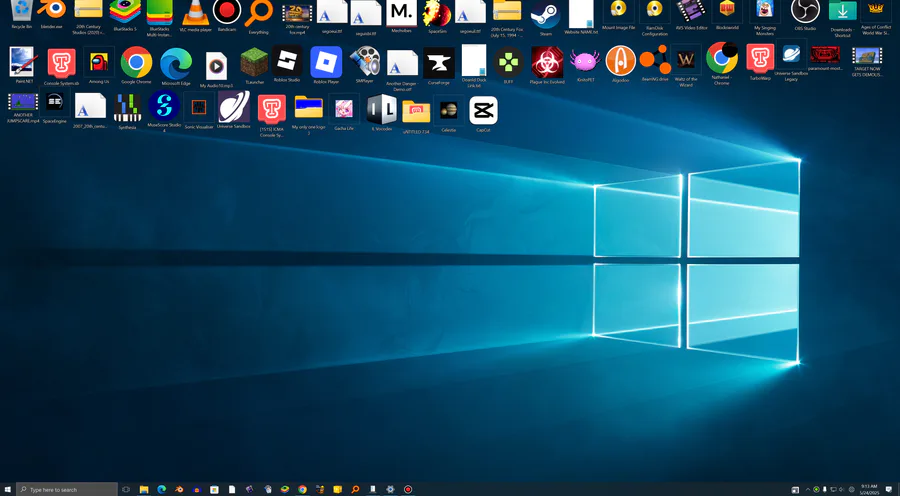Select the Among Us desktop shortcut
Screen dimensions: 900x496
[99, 64]
